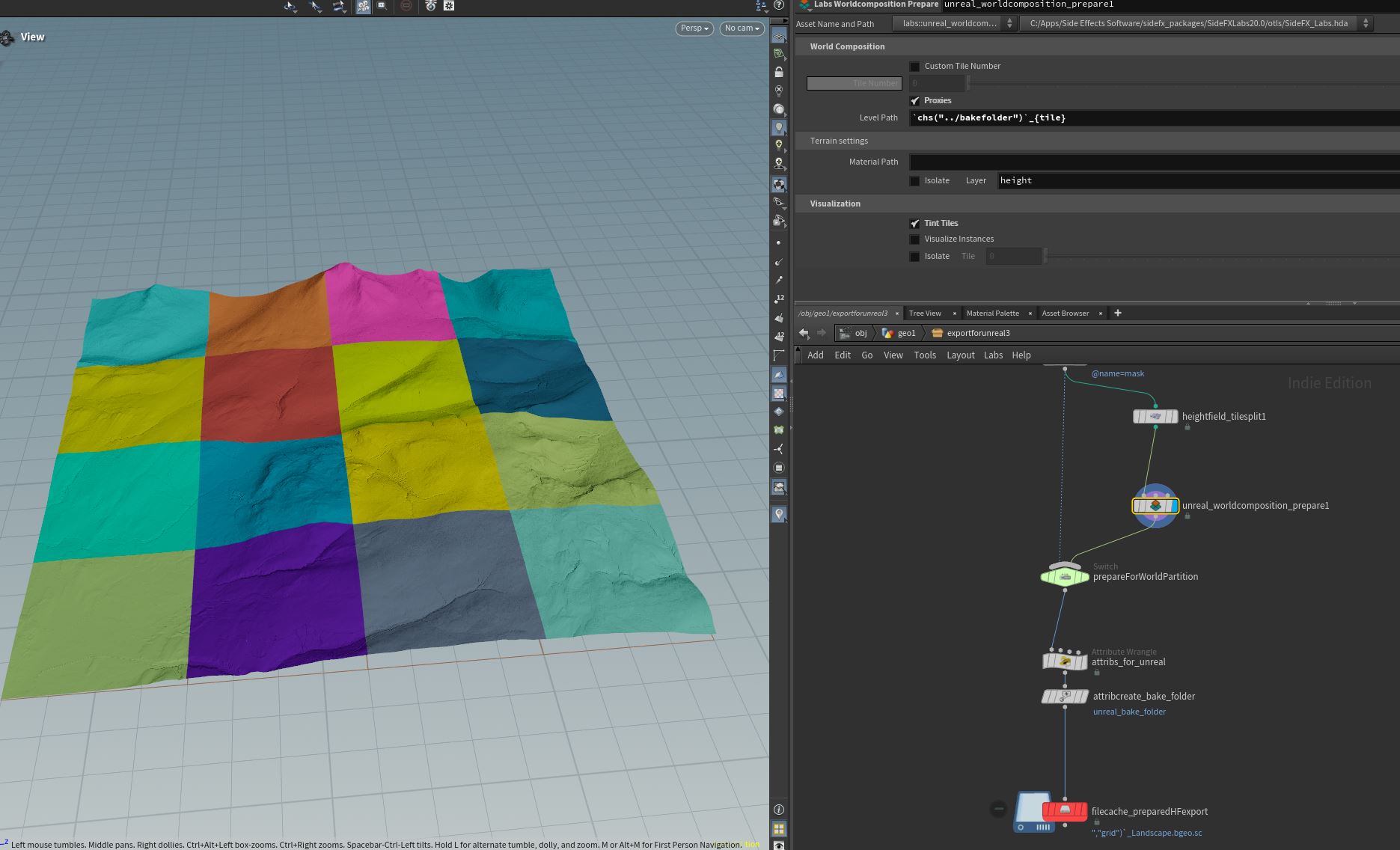Close the Asset Browser tab
Screen dimensions: 1400x850
click(1100, 314)
